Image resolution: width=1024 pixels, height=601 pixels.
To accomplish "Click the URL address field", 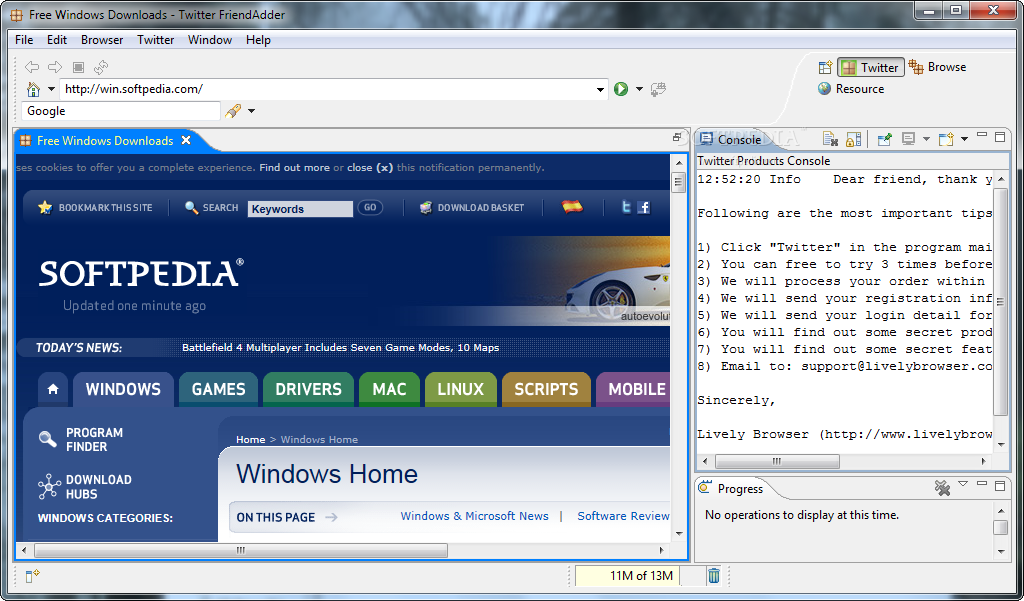I will 327,89.
